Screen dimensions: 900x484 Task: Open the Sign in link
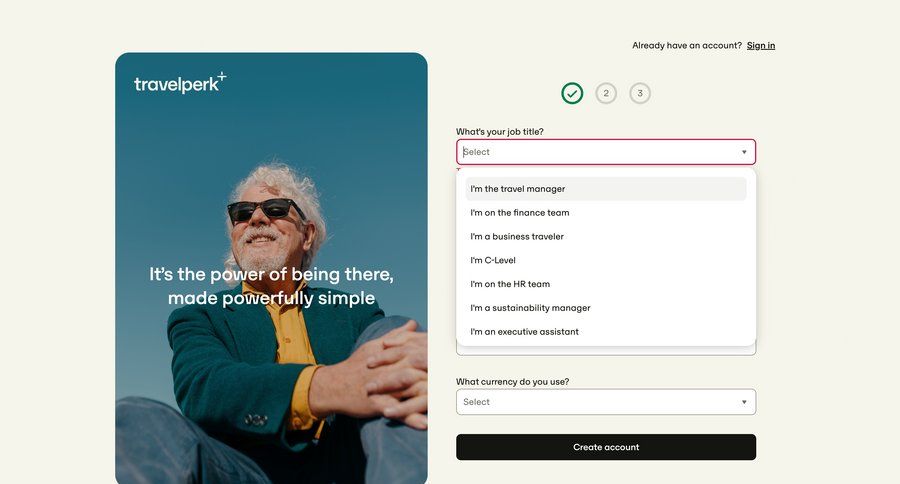click(x=761, y=45)
